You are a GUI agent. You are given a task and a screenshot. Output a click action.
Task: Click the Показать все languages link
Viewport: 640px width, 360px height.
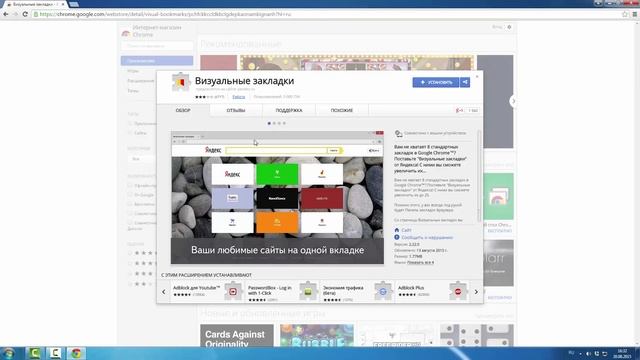(x=420, y=262)
